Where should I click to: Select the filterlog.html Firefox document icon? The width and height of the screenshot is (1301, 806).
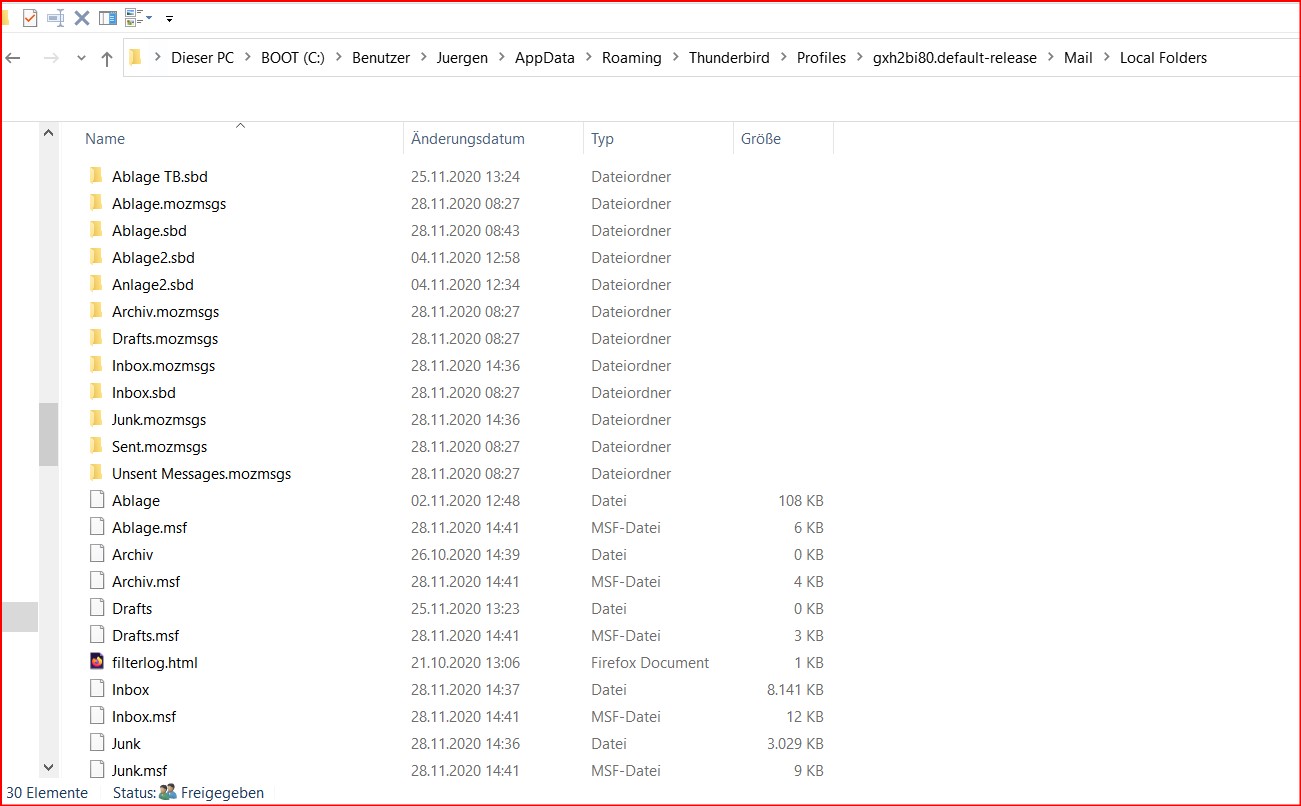point(97,662)
